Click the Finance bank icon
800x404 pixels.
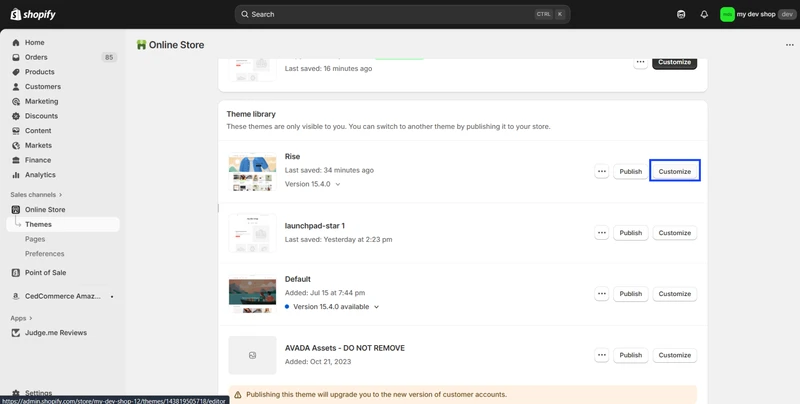16,160
